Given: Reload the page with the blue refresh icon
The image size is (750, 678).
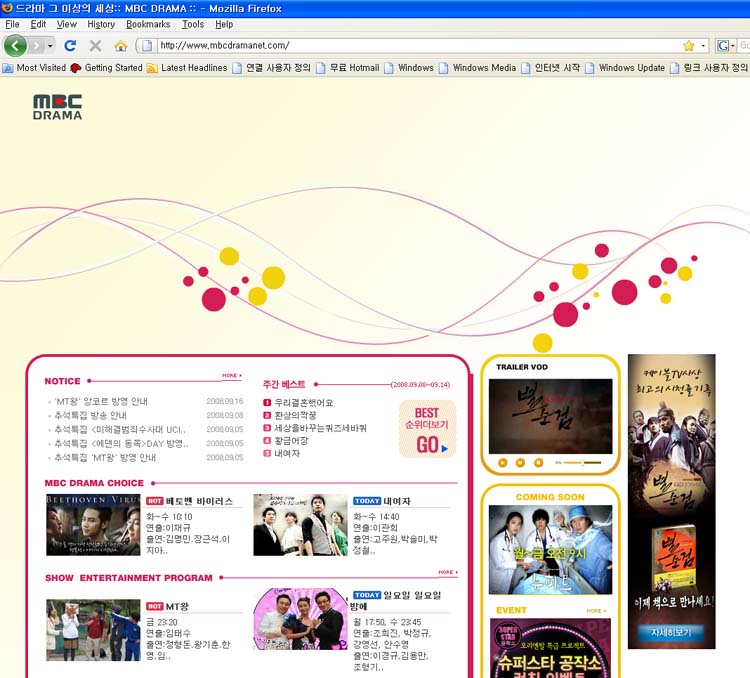Looking at the screenshot, I should click(70, 46).
